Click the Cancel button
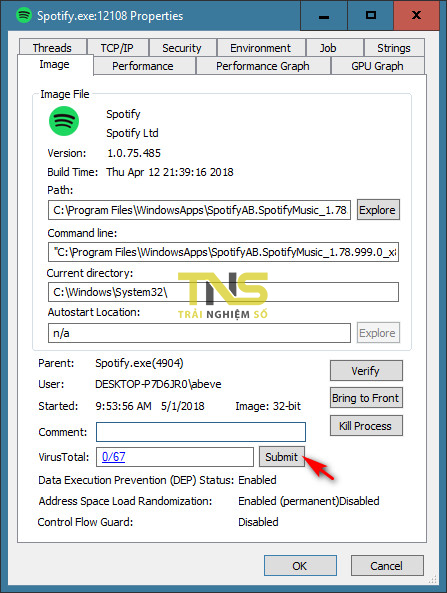The width and height of the screenshot is (447, 593). pos(387,566)
